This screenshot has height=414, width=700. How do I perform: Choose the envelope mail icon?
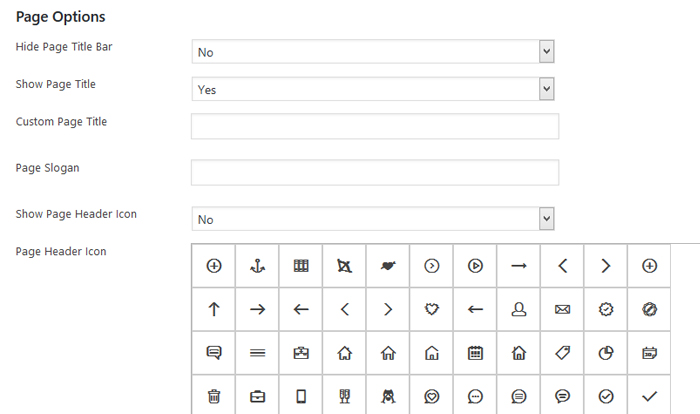point(562,310)
